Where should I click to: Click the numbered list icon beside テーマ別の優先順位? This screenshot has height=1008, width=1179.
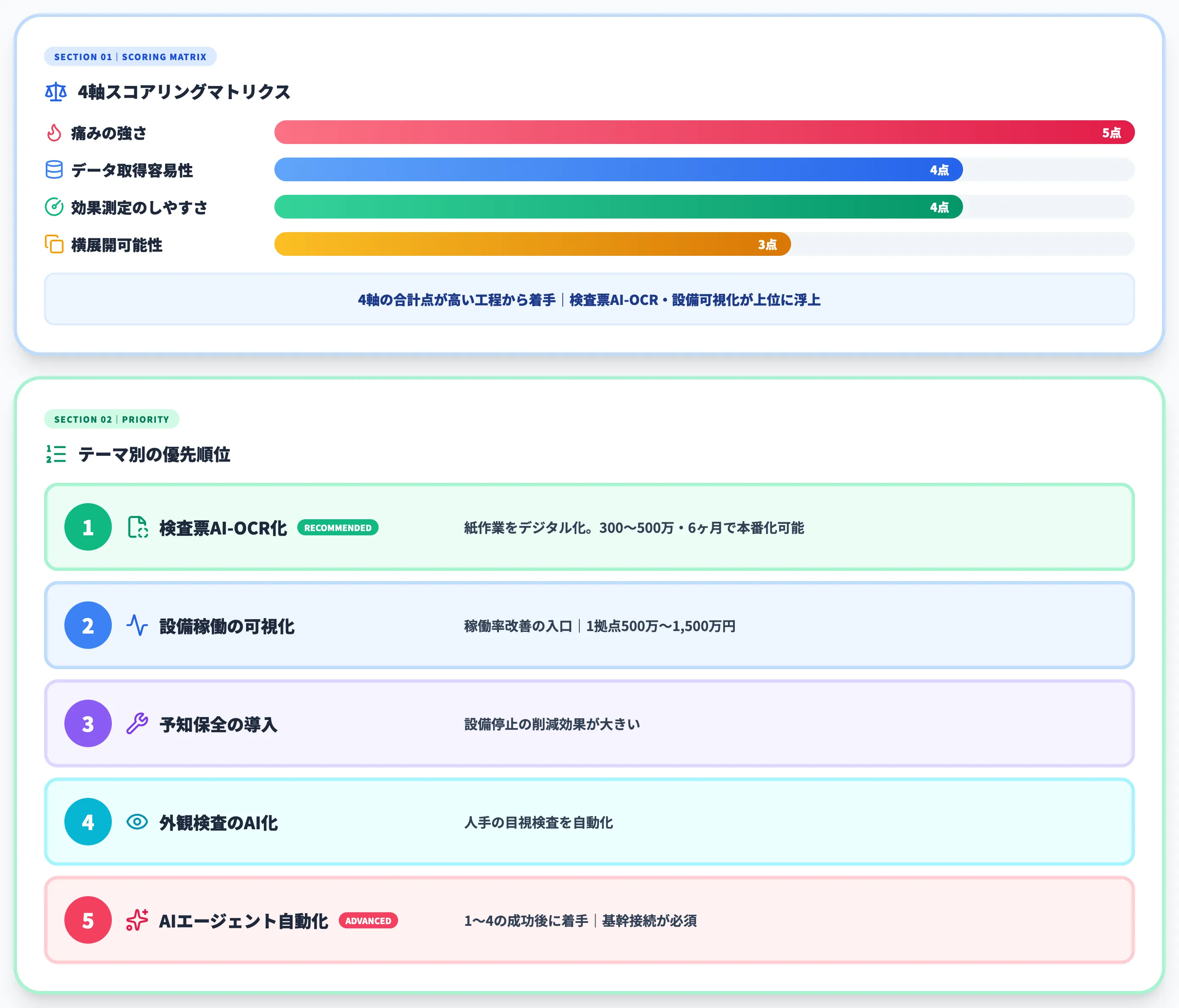pyautogui.click(x=56, y=454)
